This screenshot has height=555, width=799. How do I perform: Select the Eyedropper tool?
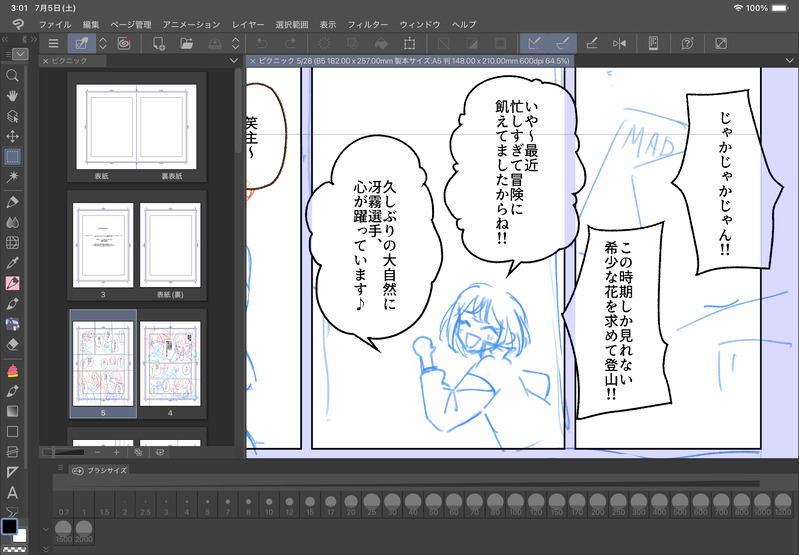point(12,263)
